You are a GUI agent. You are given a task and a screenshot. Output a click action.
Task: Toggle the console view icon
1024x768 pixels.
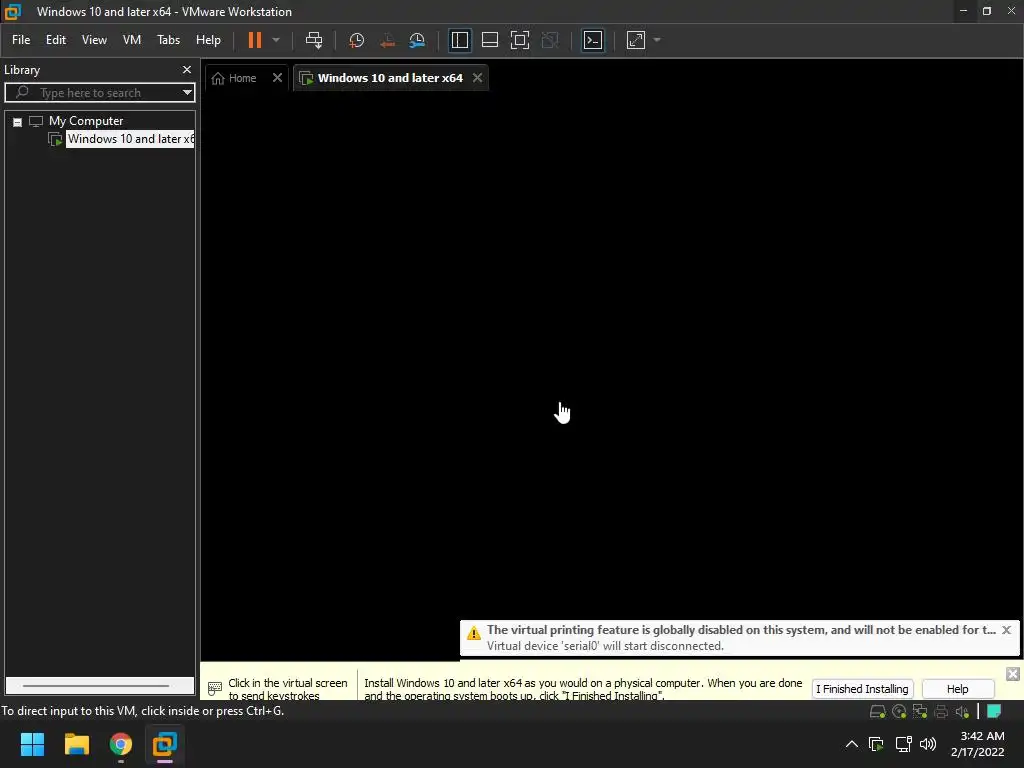[x=593, y=40]
